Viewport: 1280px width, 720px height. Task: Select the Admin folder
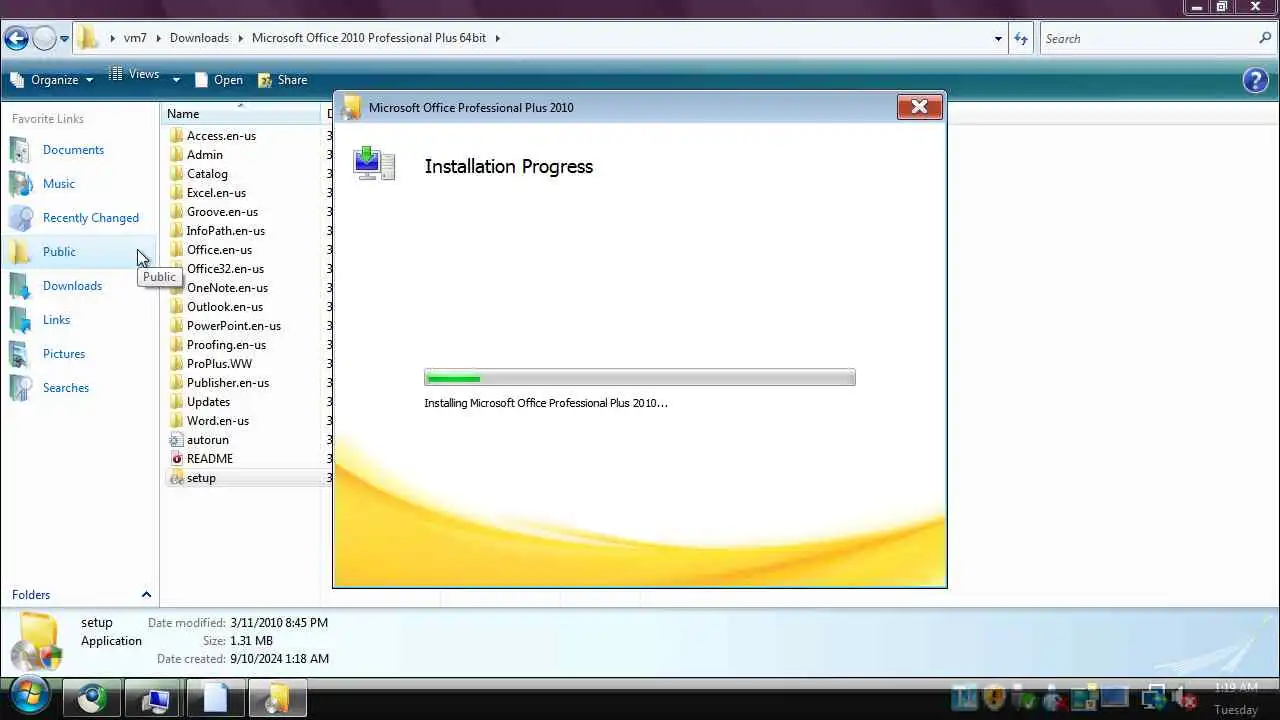[x=204, y=155]
